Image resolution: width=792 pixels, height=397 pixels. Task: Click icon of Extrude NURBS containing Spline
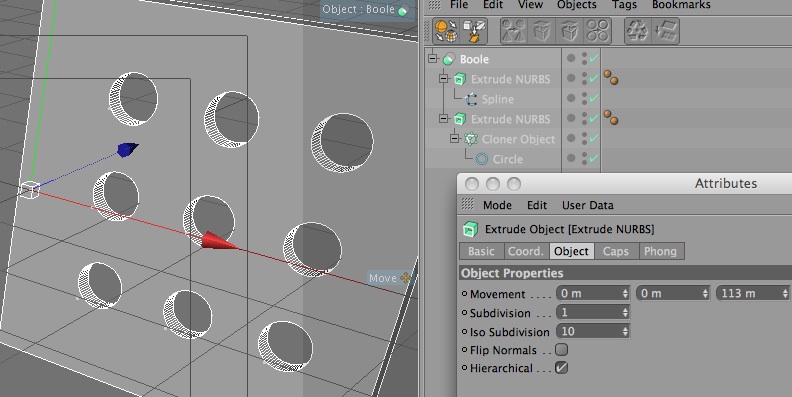tap(460, 79)
